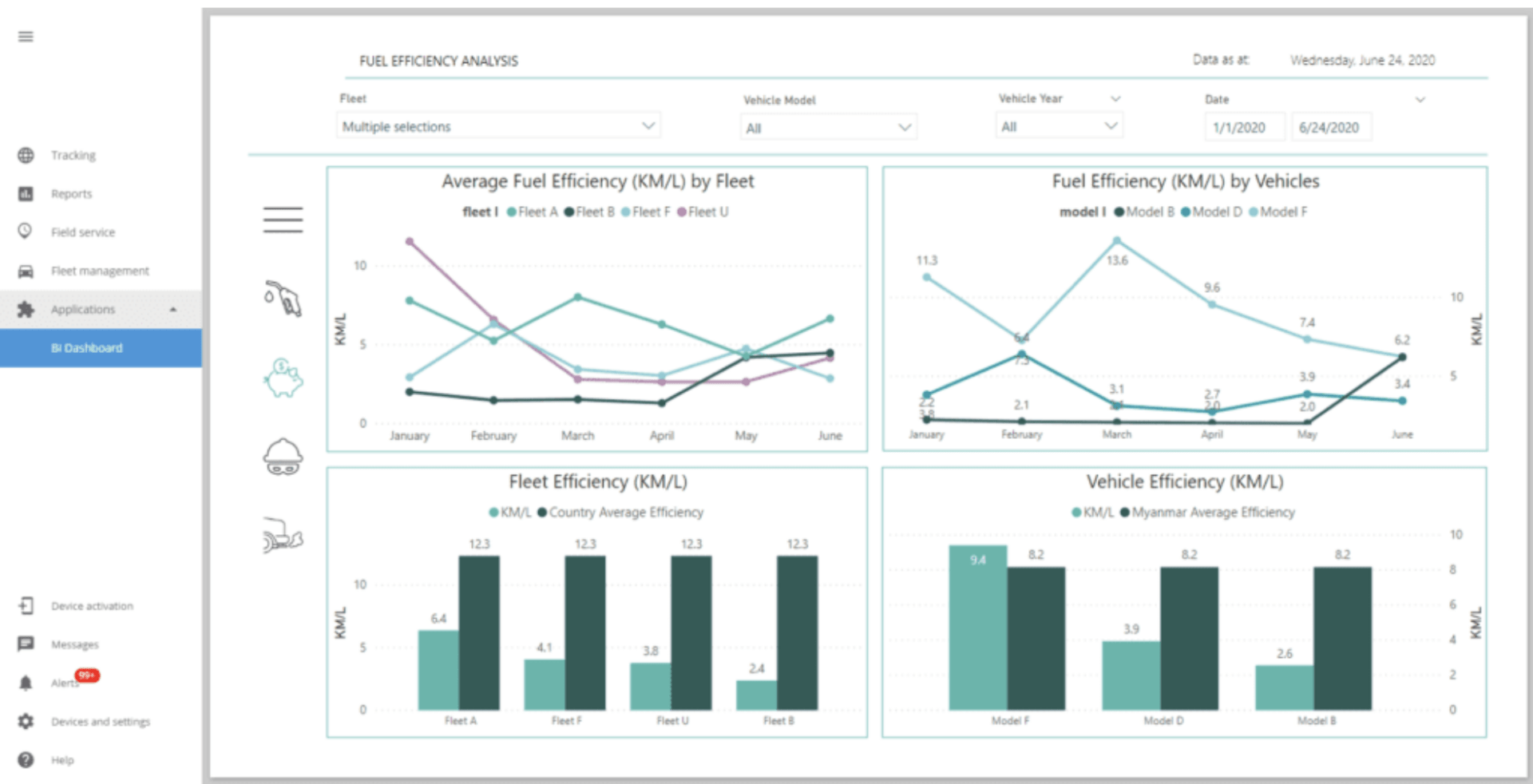The height and width of the screenshot is (784, 1533).
Task: Open the dashboard three-line menu icon
Action: coord(283,220)
